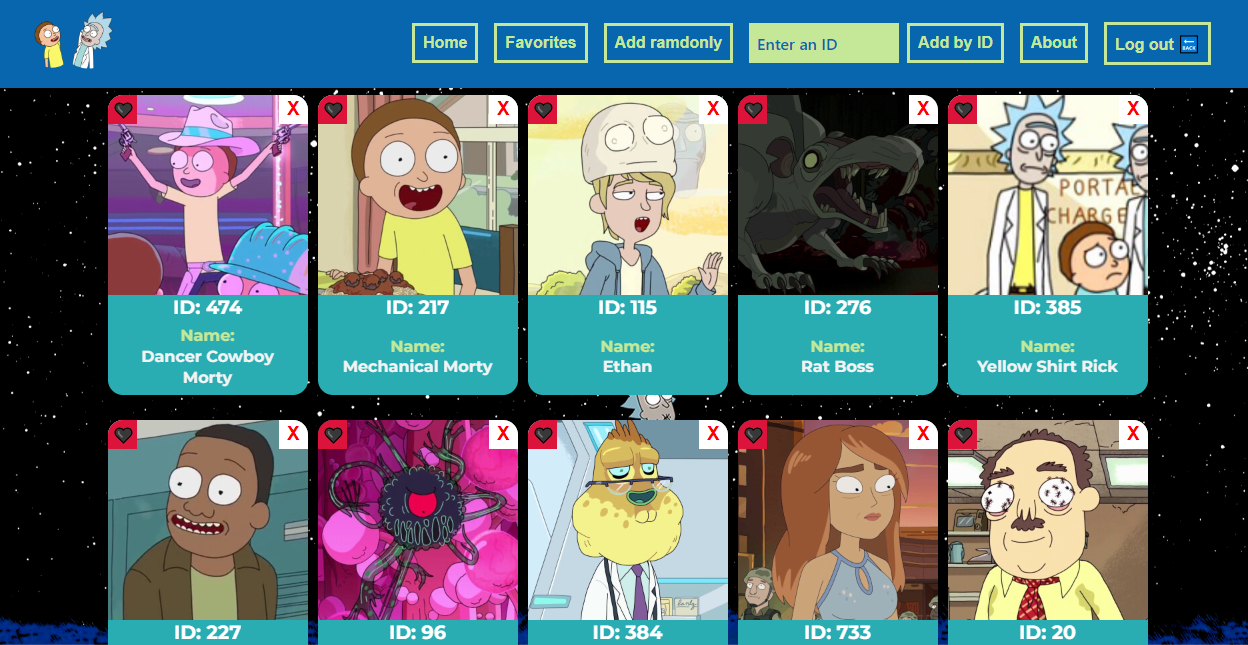This screenshot has width=1248, height=645.
Task: Click Add by ID button
Action: click(x=955, y=43)
